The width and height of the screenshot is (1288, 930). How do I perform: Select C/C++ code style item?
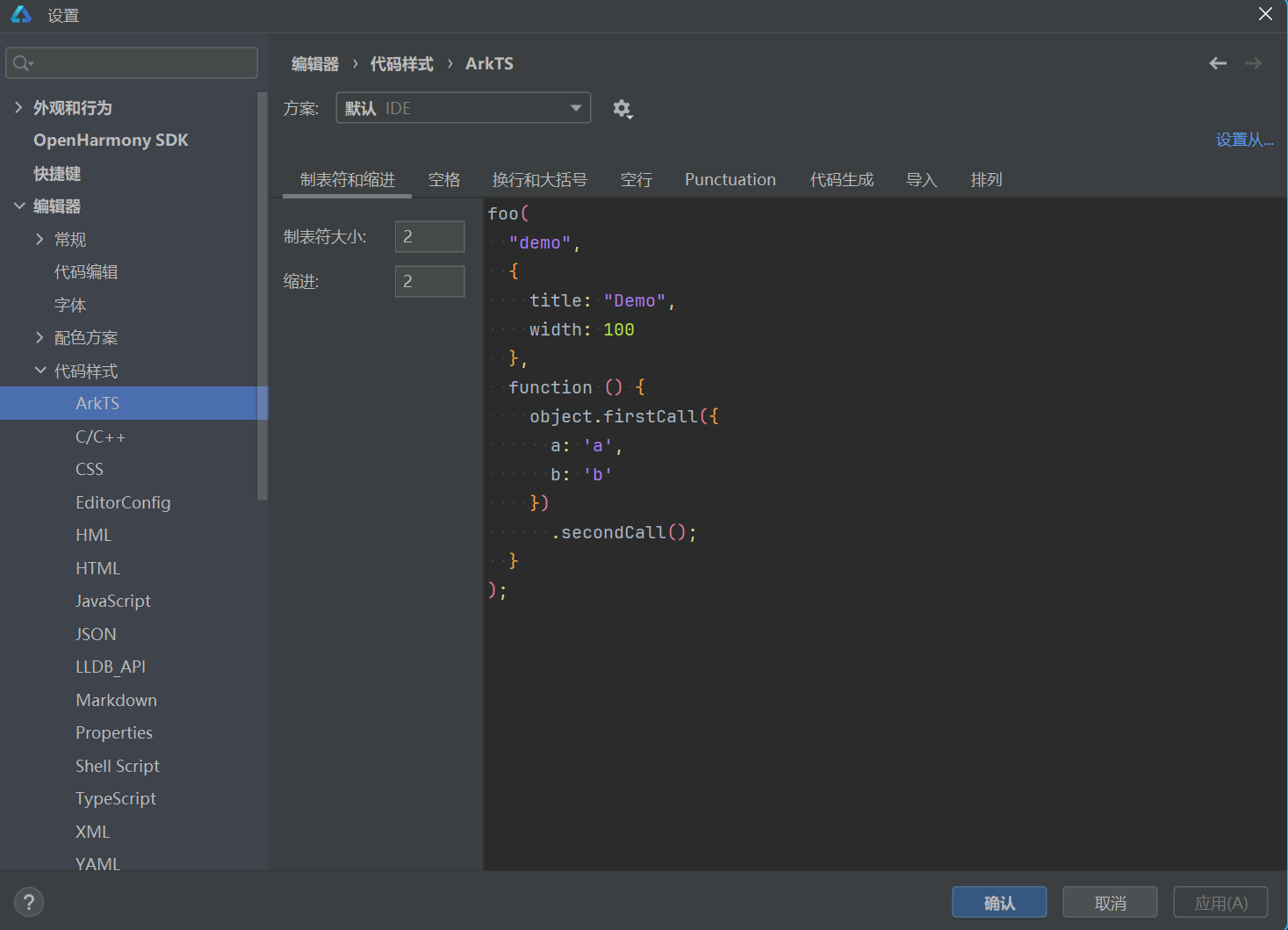pyautogui.click(x=101, y=436)
